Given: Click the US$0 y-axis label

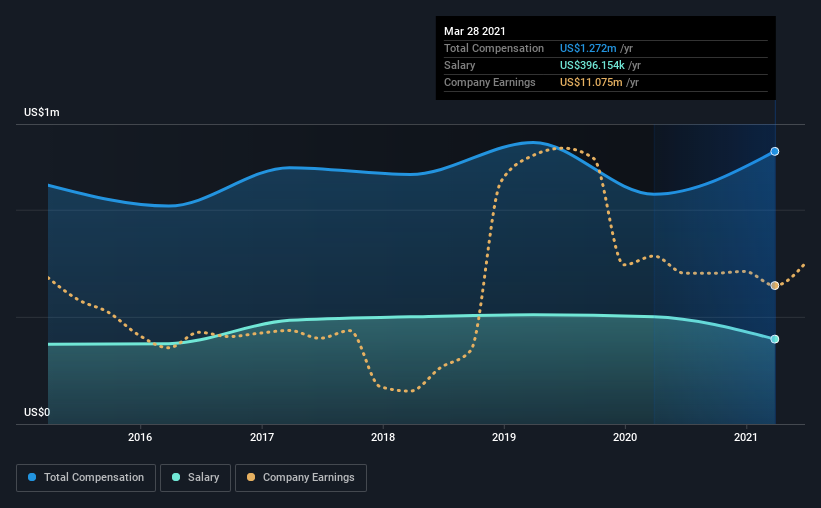Looking at the screenshot, I should click(37, 412).
